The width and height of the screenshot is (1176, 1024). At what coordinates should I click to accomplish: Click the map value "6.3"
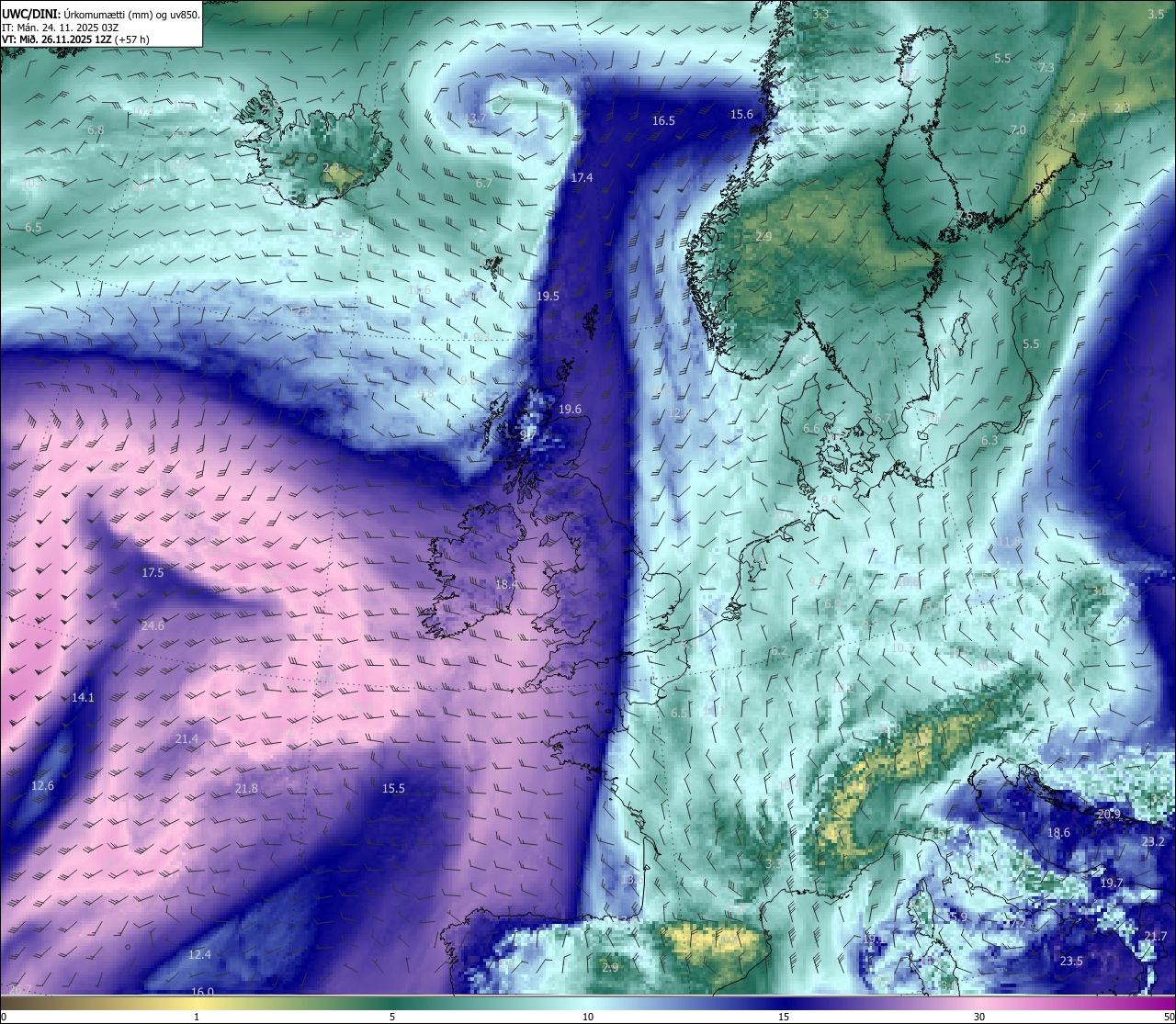[989, 440]
